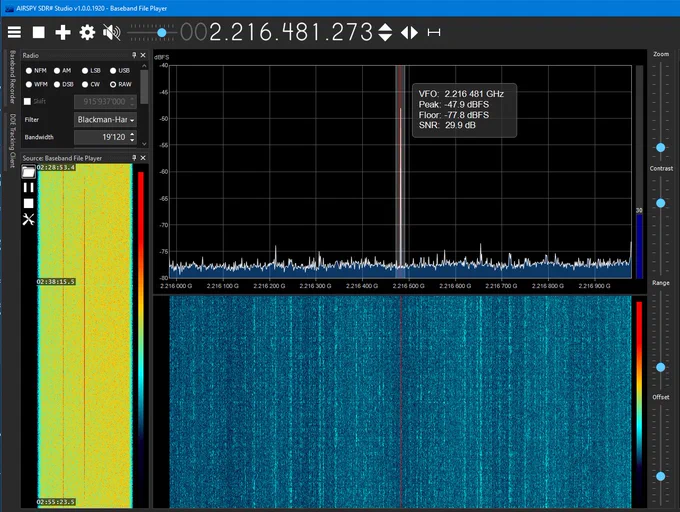Viewport: 680px width, 512px height.
Task: Adjust the Range slider
Action: [660, 368]
